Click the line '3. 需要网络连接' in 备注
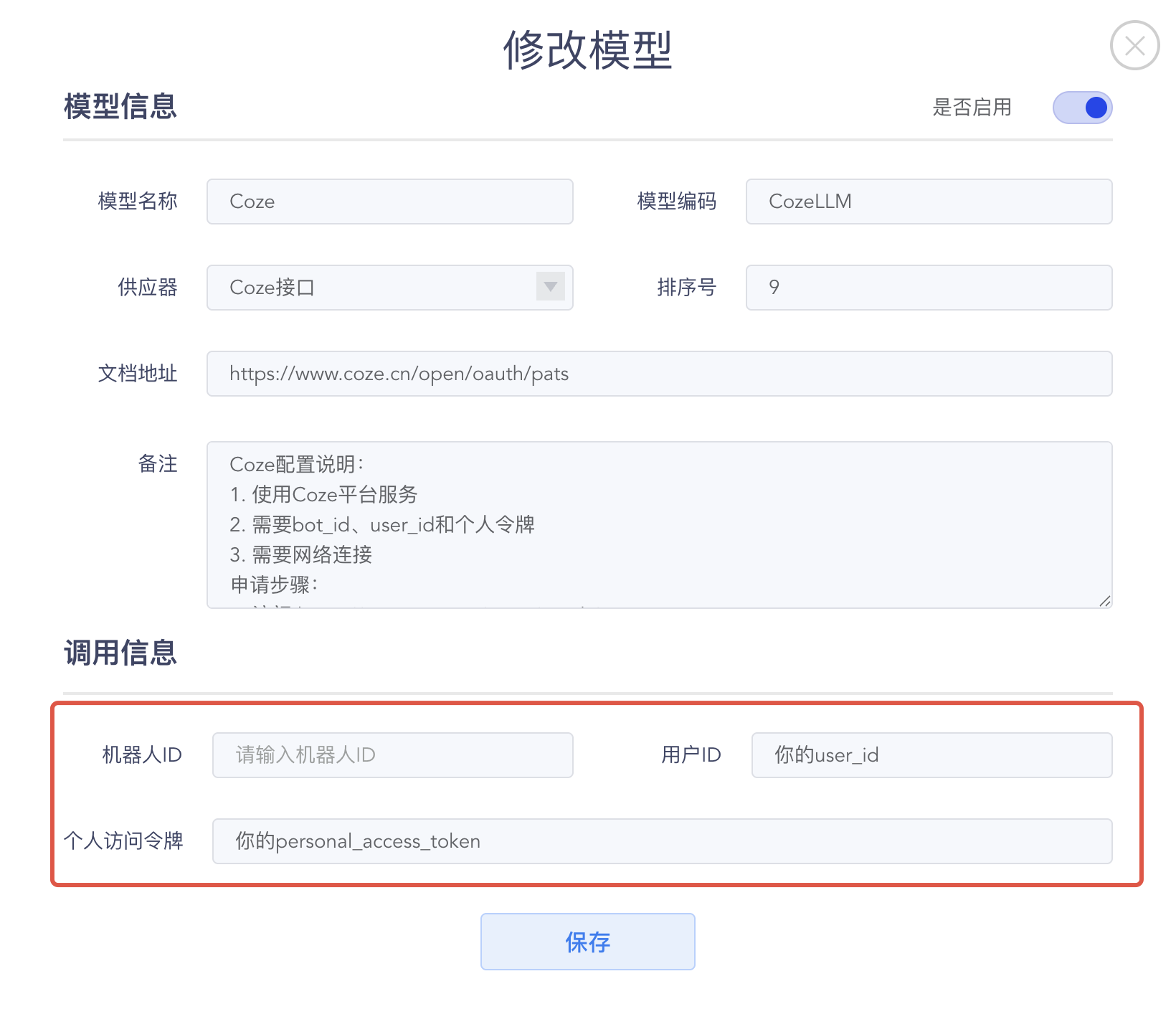1176x1027 pixels. [x=301, y=555]
